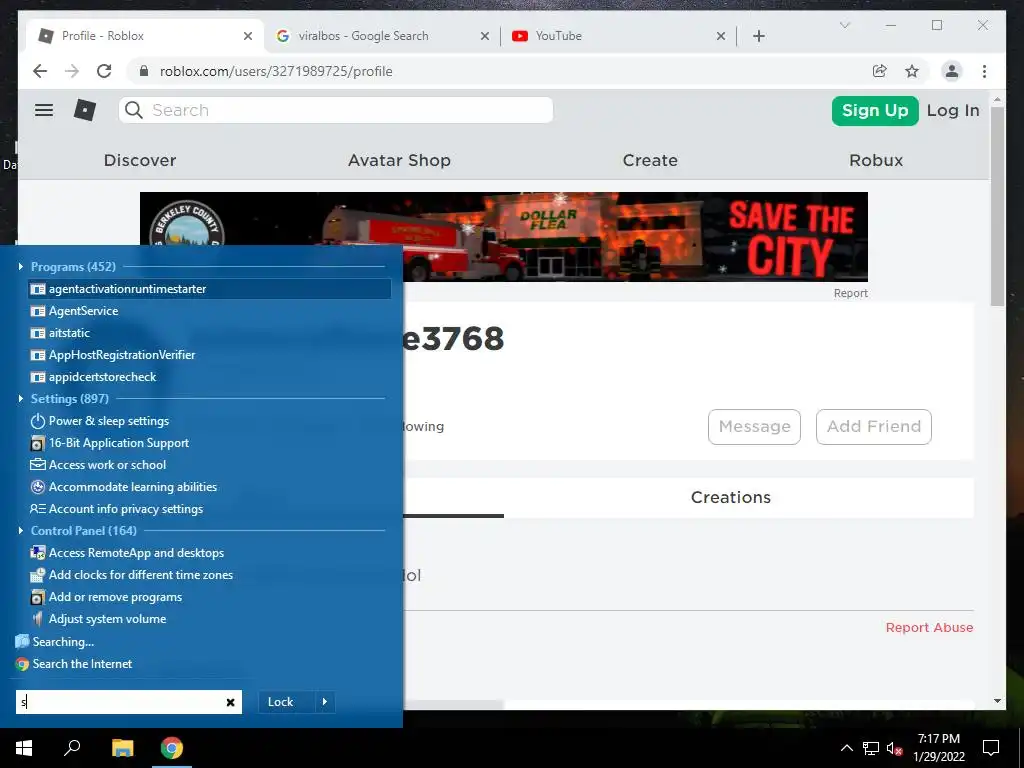Open Add or remove programs
This screenshot has width=1024, height=768.
[210, 597]
